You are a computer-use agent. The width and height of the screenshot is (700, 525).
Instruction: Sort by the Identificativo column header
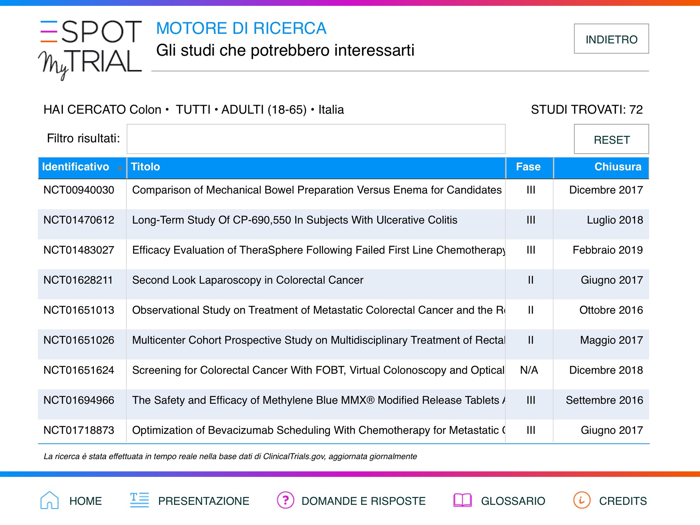82,167
